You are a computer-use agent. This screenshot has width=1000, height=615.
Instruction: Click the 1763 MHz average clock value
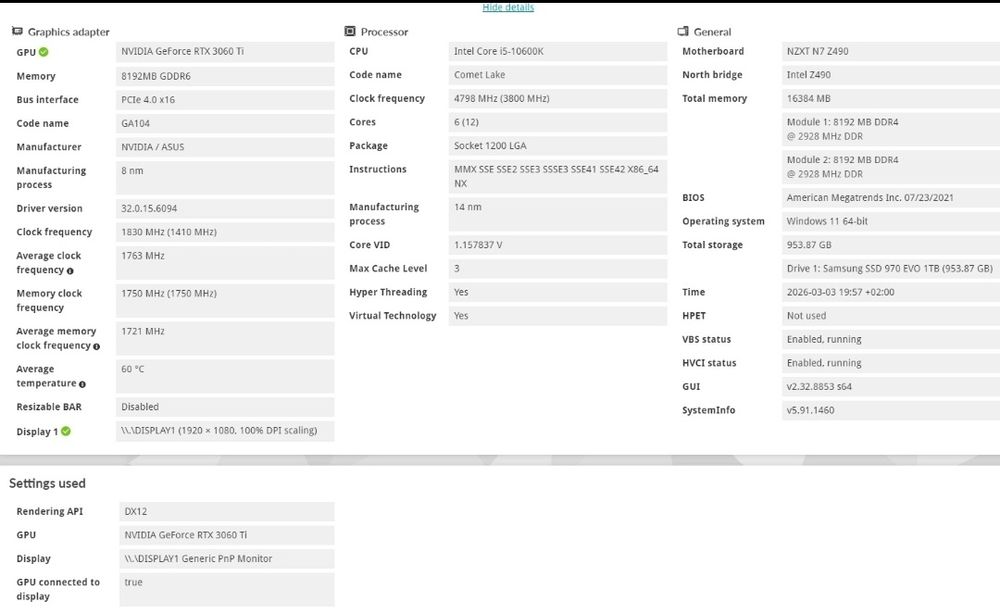225,262
